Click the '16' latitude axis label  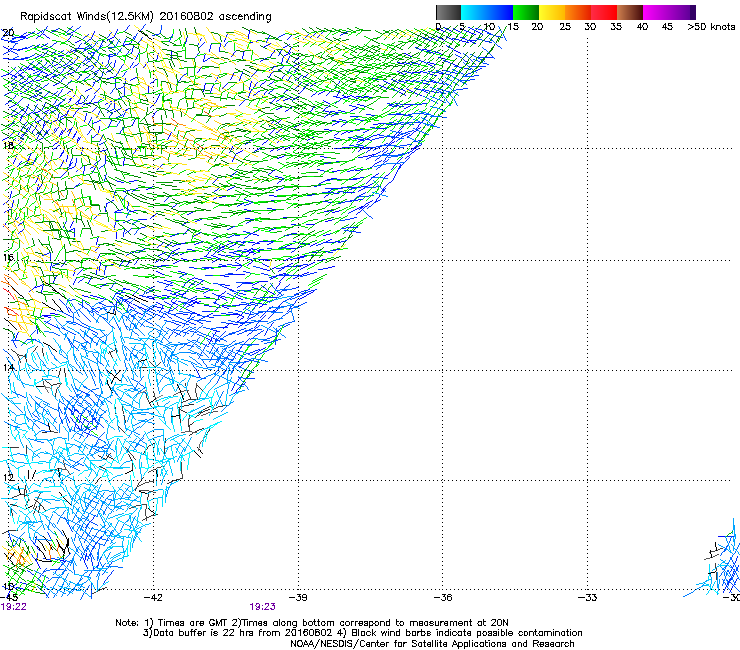(x=8, y=258)
